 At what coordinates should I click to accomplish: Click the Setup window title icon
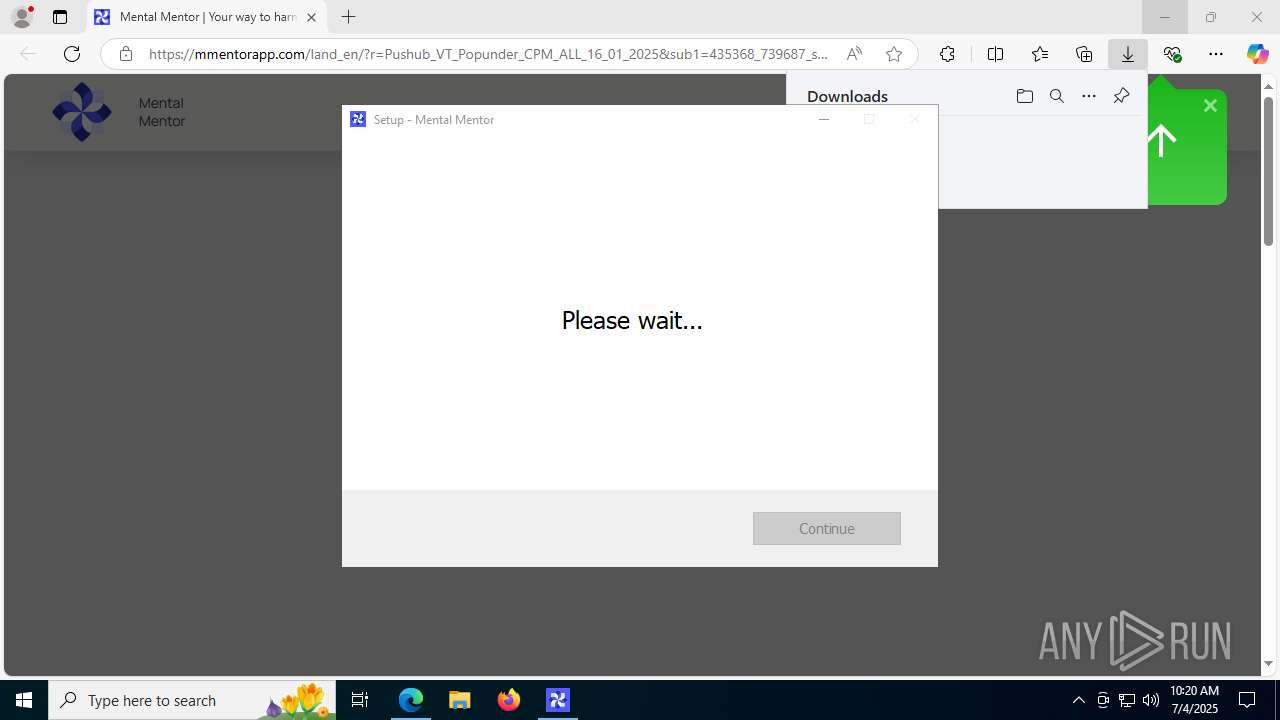pos(358,119)
